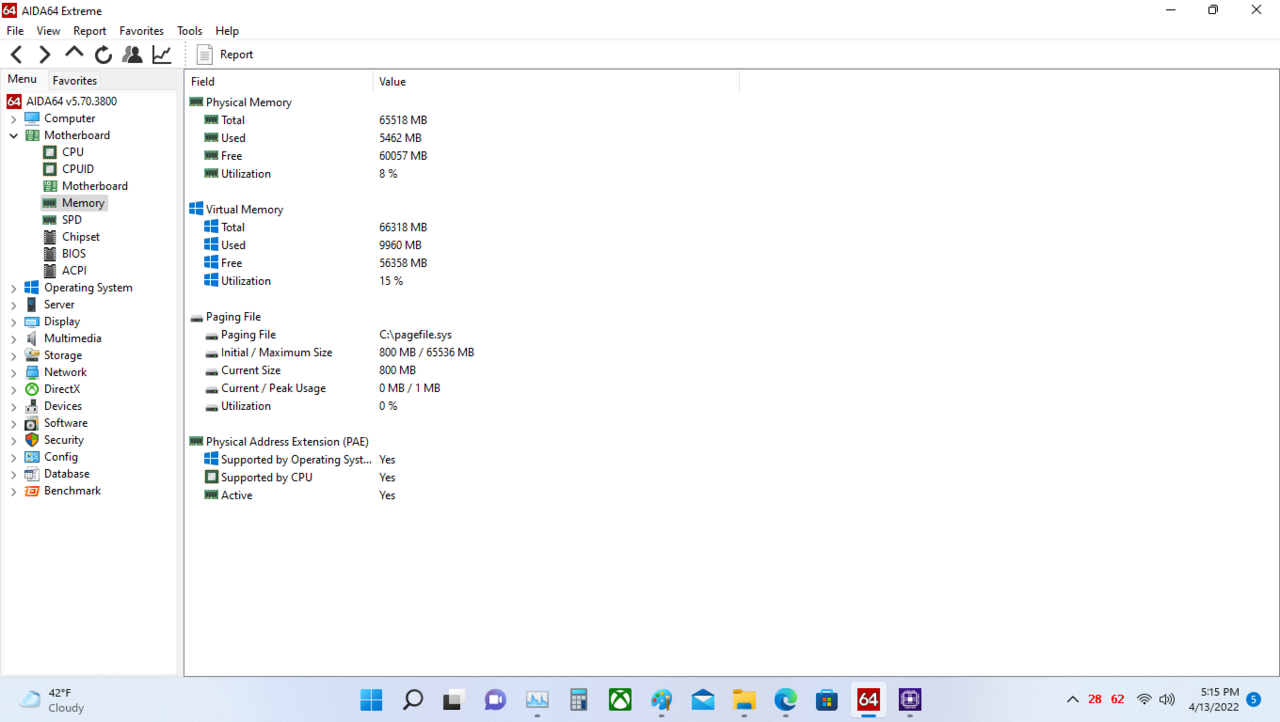Click the Report button
The width and height of the screenshot is (1280, 722).
(224, 54)
